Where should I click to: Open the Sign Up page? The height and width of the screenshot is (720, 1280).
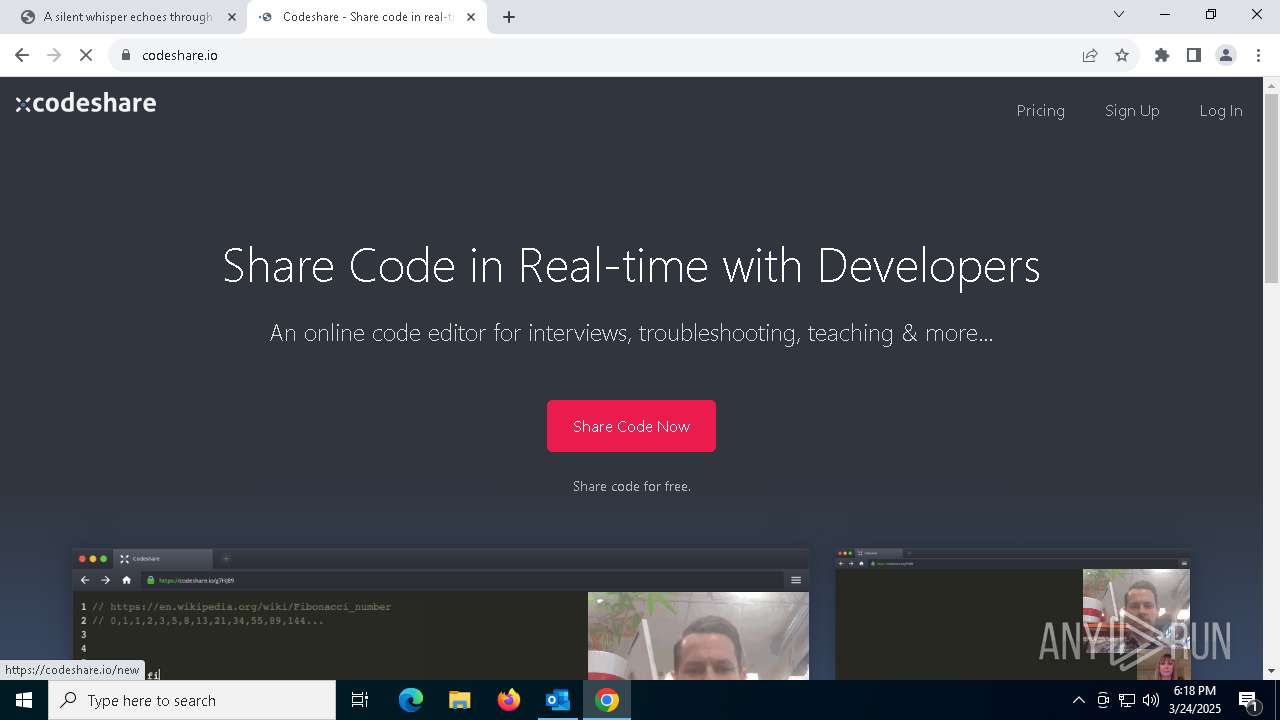click(1132, 110)
